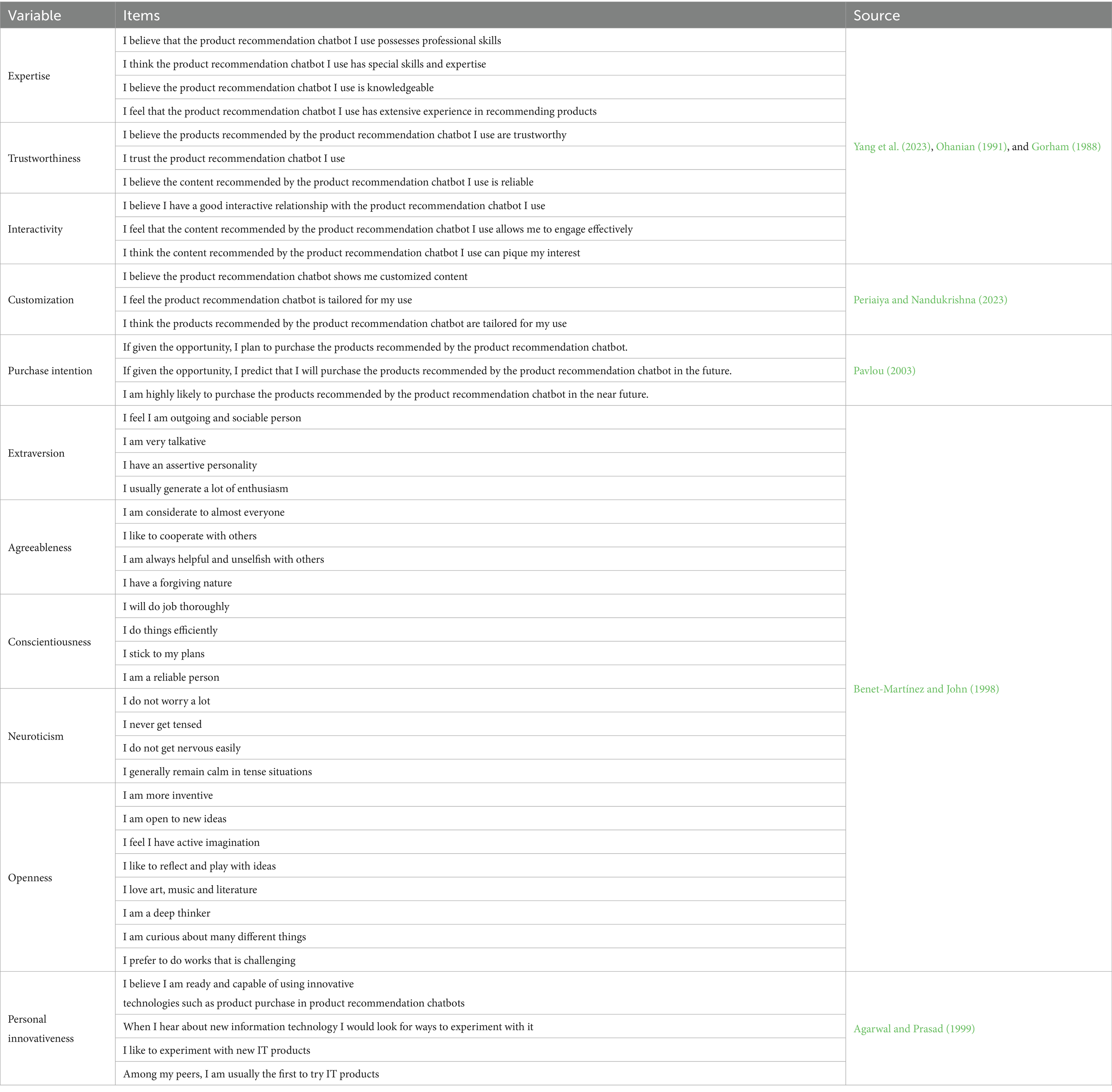The image size is (1112, 1092).
Task: Click 'I will do job thoroughly' row
Action: pyautogui.click(x=480, y=606)
